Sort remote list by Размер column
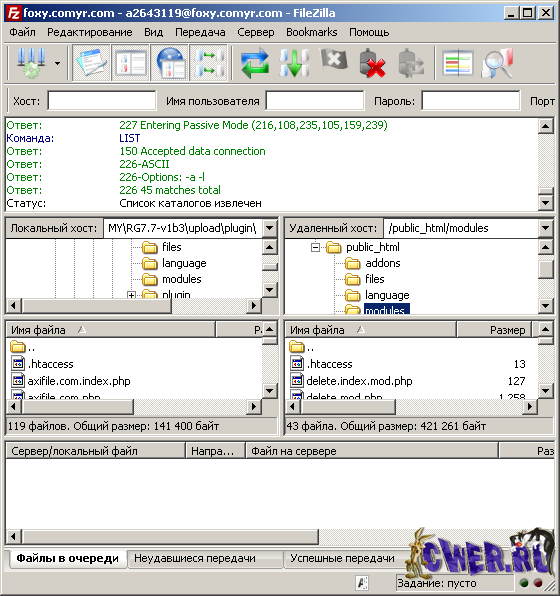Image resolution: width=560 pixels, height=596 pixels. pos(494,330)
